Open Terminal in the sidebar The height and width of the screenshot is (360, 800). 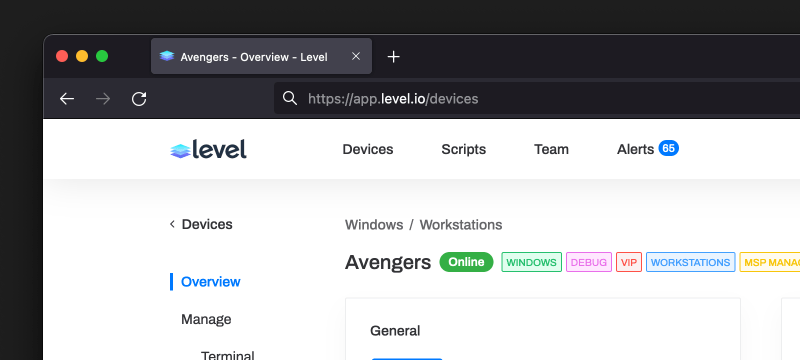click(228, 355)
